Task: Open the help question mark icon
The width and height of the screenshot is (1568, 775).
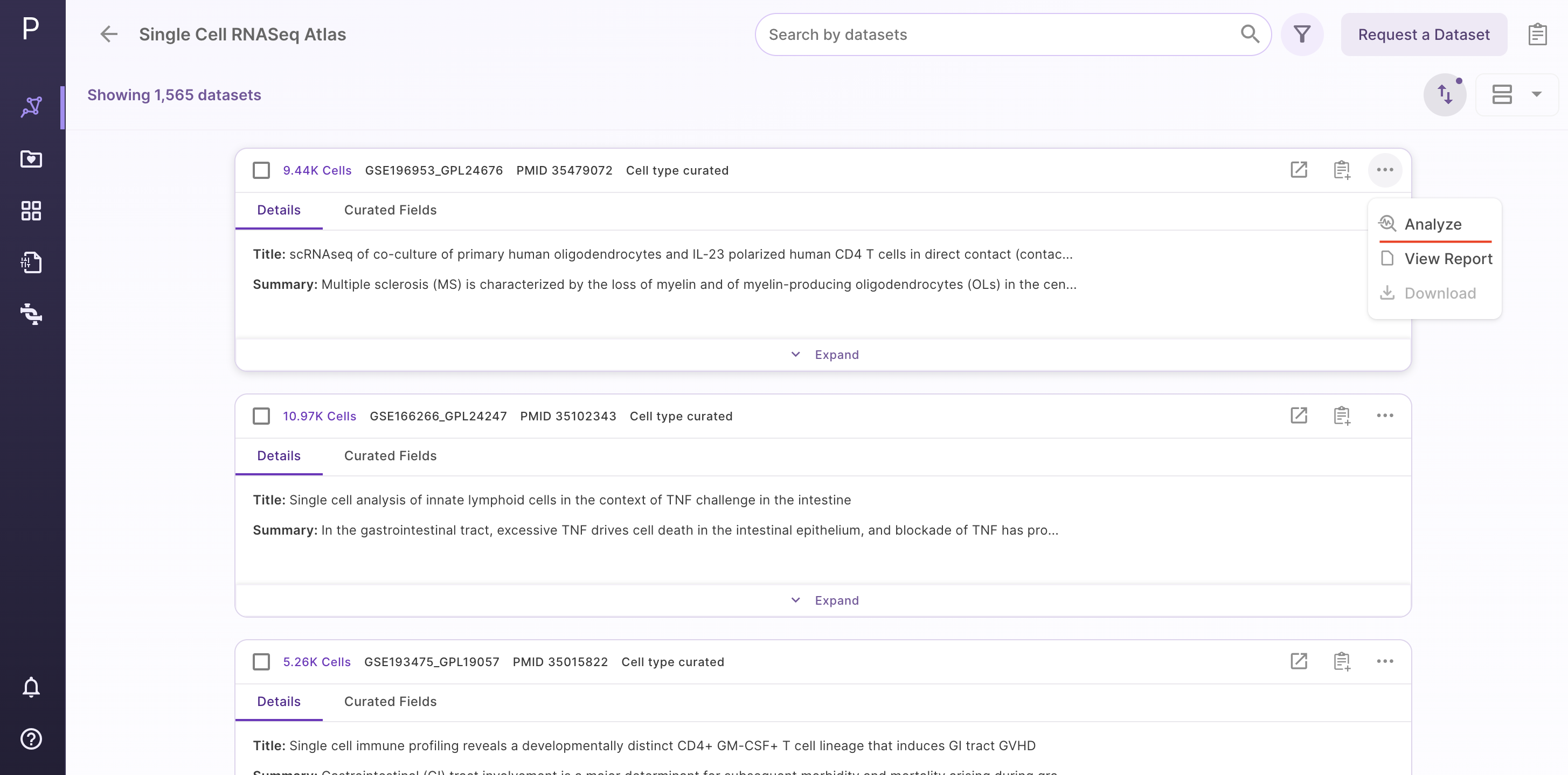Action: [31, 738]
